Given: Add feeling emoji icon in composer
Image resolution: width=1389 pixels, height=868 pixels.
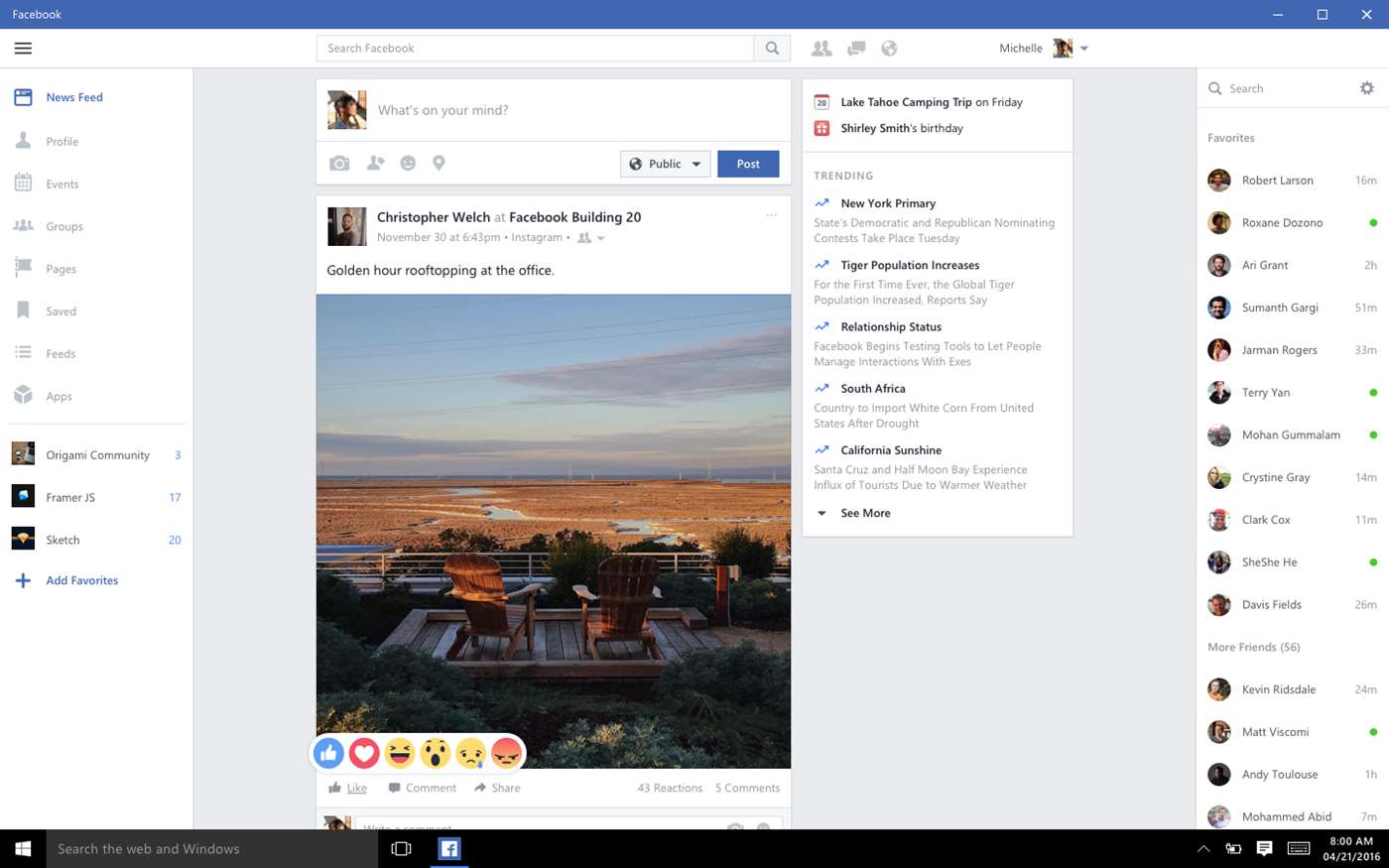Looking at the screenshot, I should pyautogui.click(x=408, y=163).
